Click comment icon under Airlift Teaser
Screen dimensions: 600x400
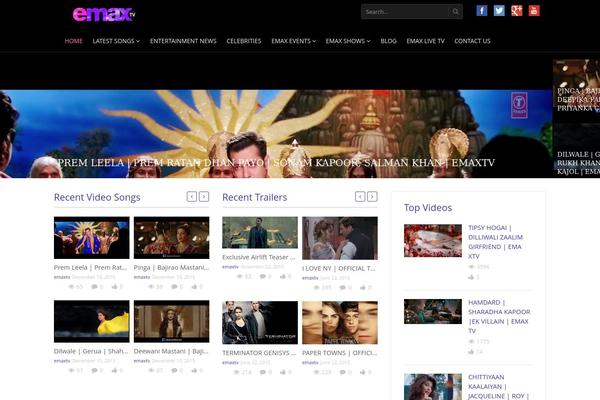[x=262, y=276]
